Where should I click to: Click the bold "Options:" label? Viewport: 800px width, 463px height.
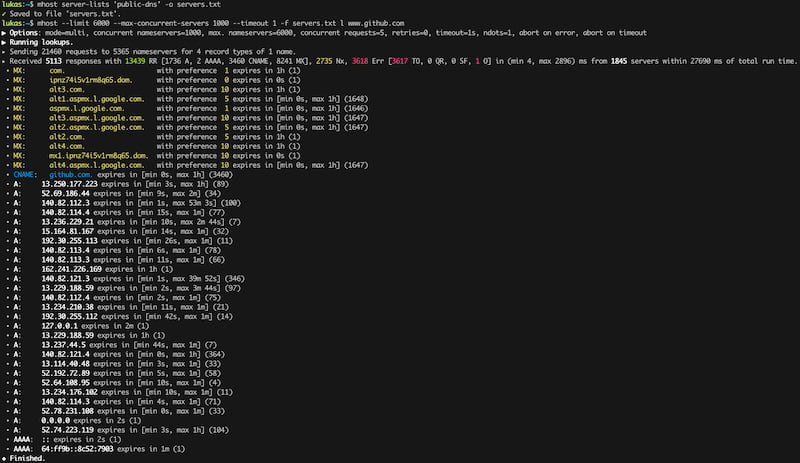click(x=24, y=33)
